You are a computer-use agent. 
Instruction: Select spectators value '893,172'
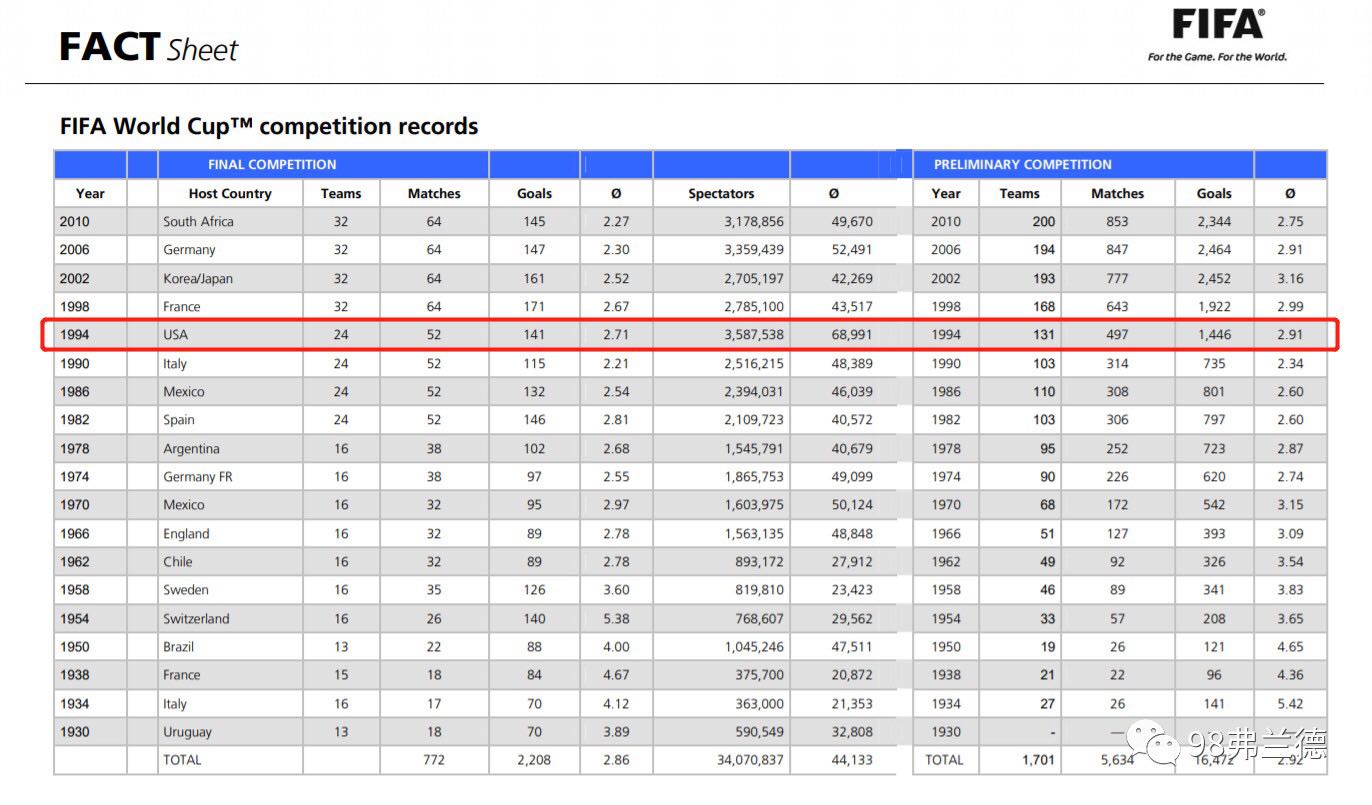(x=760, y=562)
